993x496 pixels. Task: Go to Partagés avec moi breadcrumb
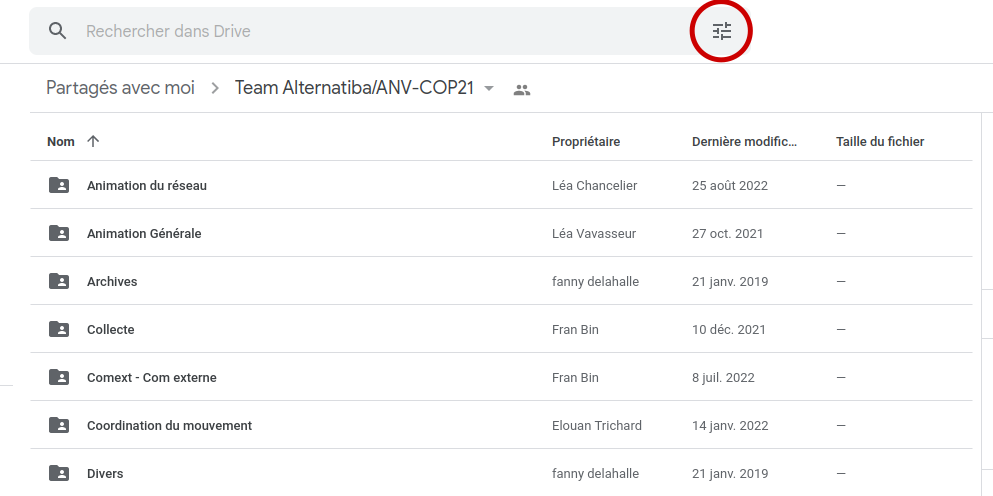coord(120,88)
